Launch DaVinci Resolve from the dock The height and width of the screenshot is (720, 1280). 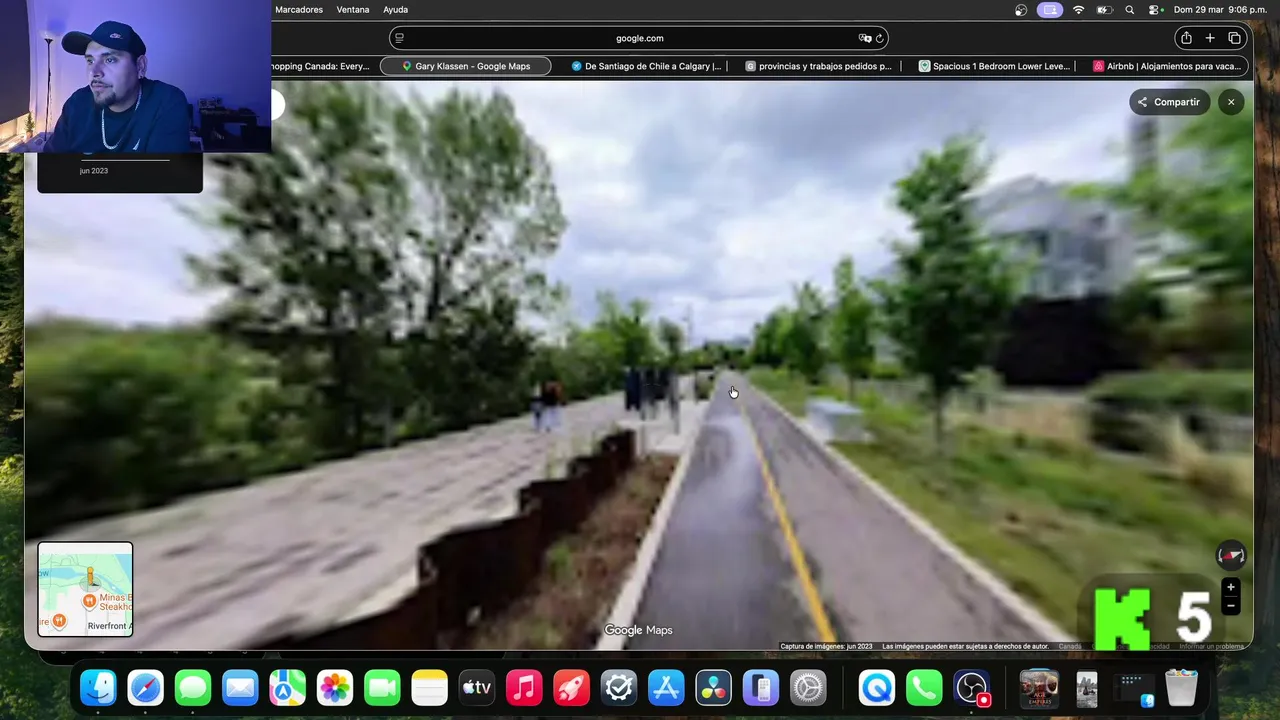pos(713,688)
